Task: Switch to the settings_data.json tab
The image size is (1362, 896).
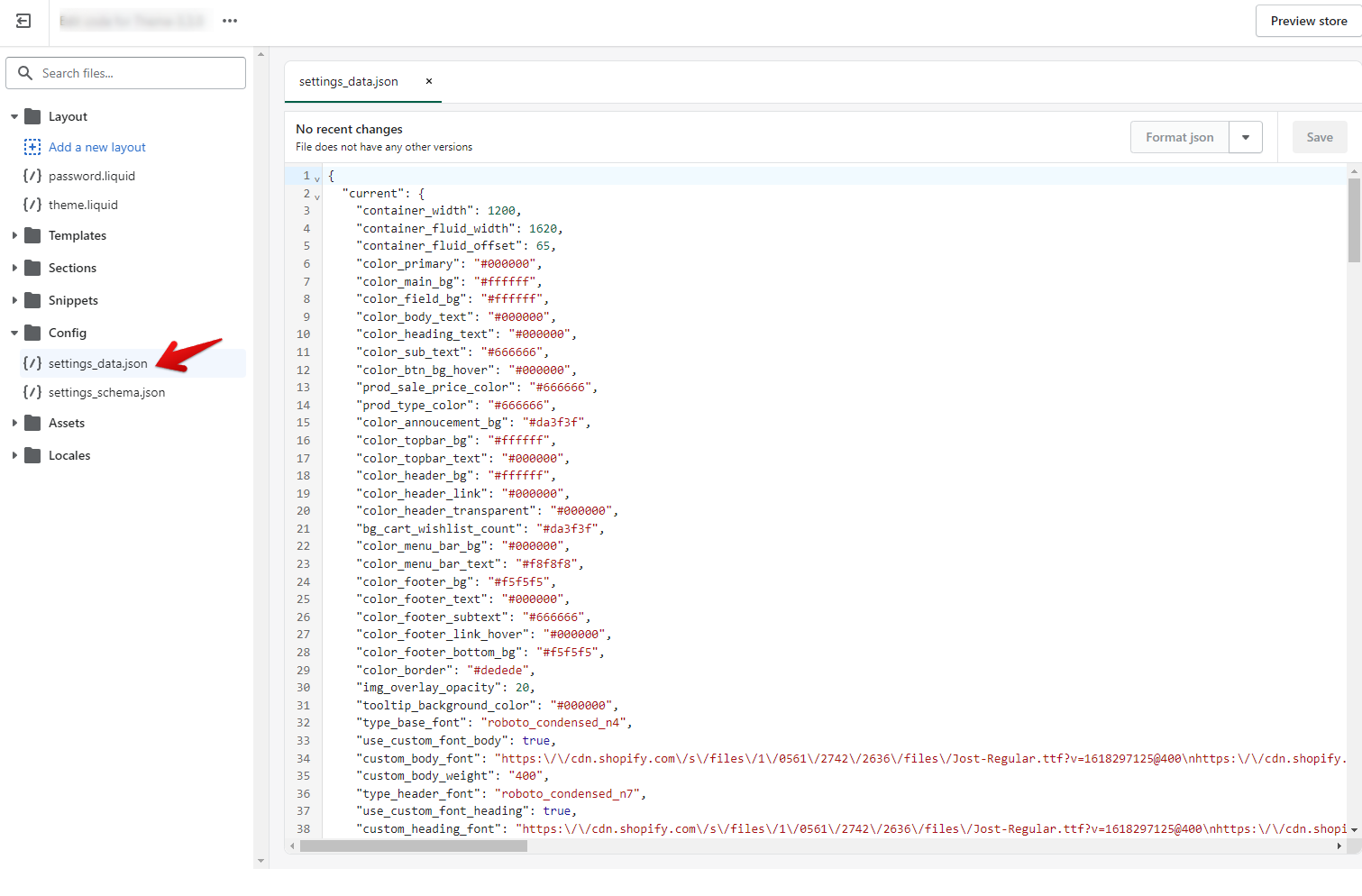Action: 349,81
